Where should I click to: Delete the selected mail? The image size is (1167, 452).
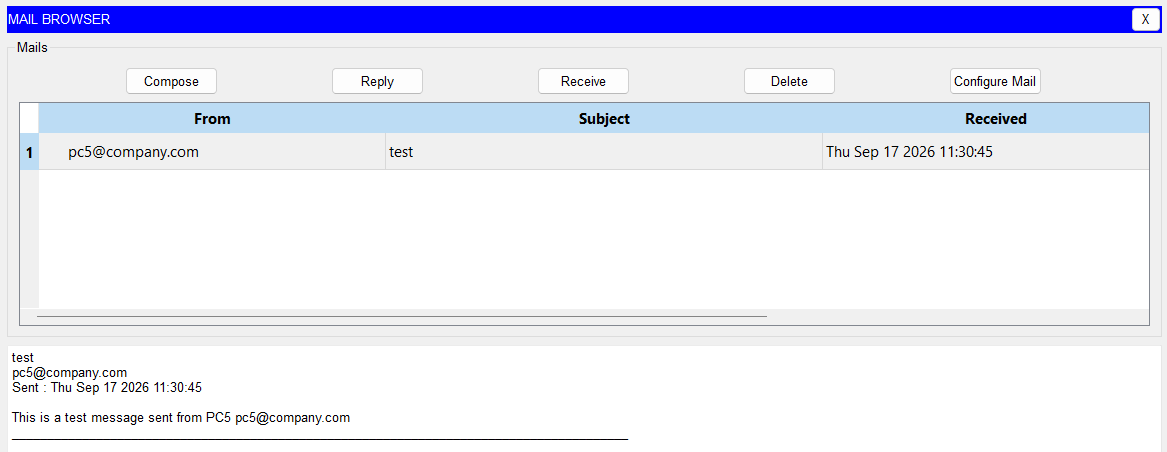point(790,81)
